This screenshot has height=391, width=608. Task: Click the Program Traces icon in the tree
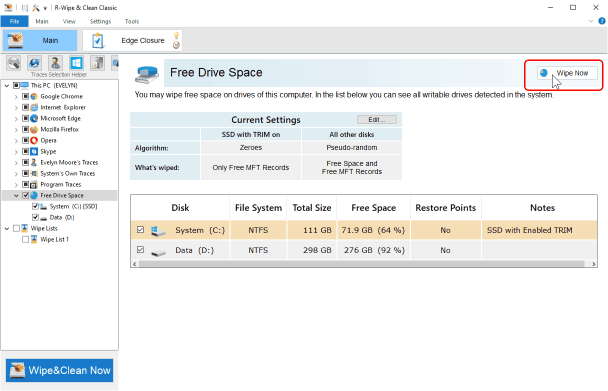34,184
